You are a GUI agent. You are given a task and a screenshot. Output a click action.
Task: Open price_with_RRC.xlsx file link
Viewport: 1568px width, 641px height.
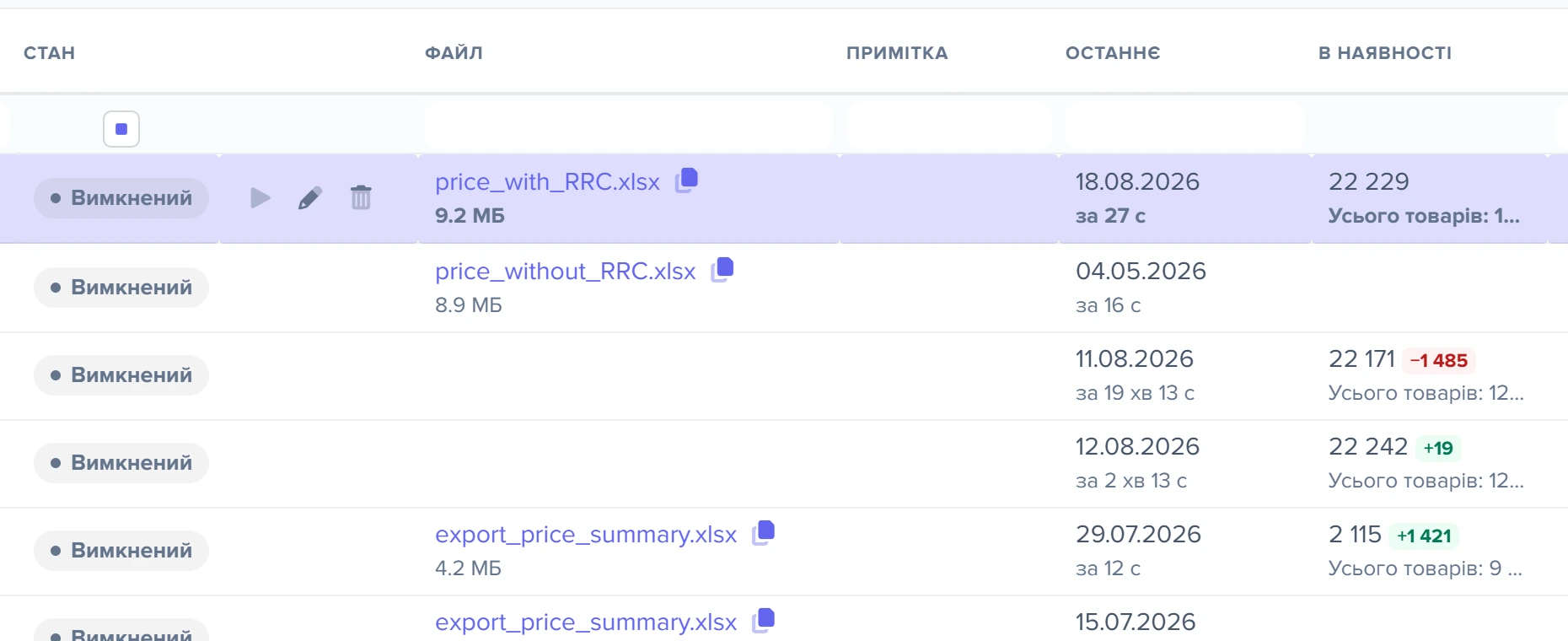(x=547, y=181)
